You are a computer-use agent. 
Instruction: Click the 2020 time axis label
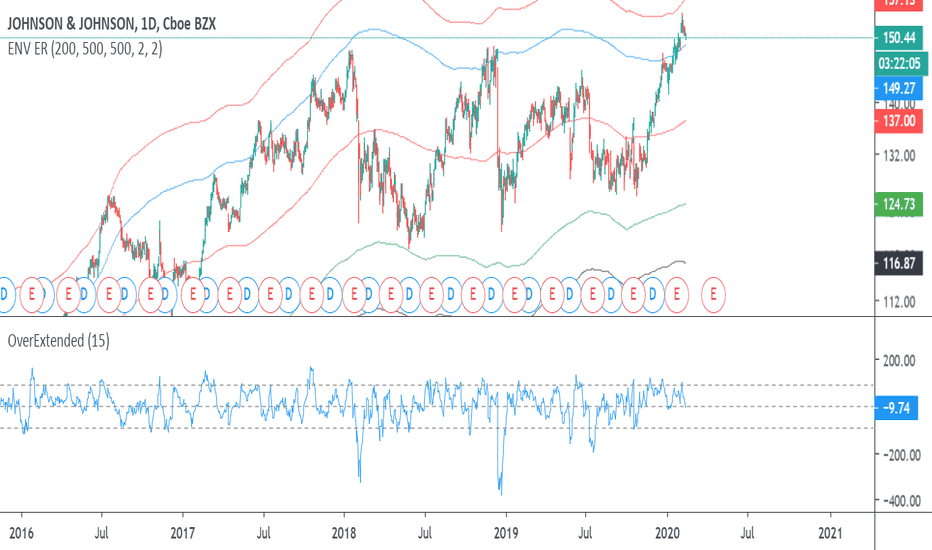[667, 532]
